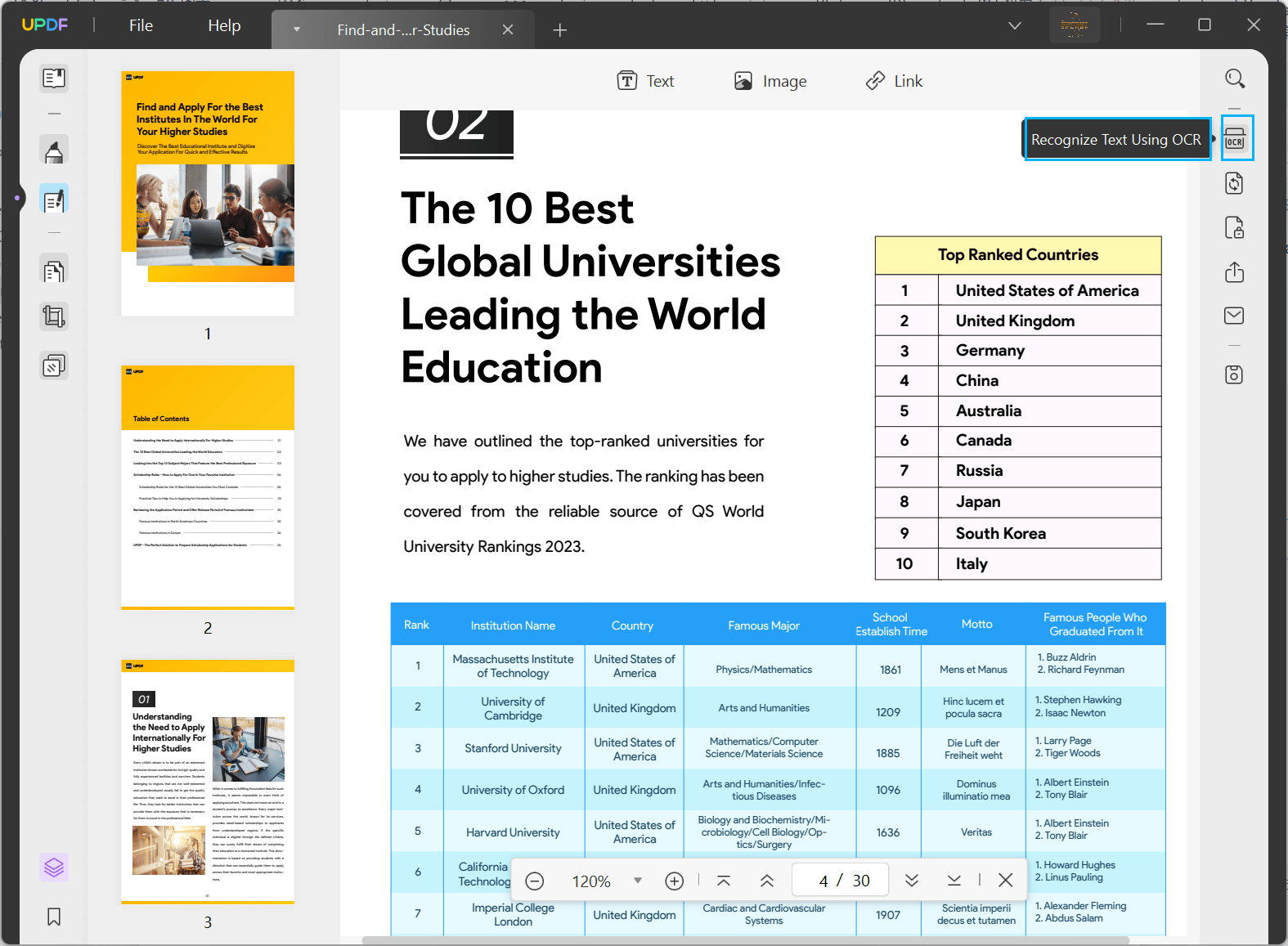
Task: Close the Find-and-...r-Studies tab
Action: click(508, 29)
